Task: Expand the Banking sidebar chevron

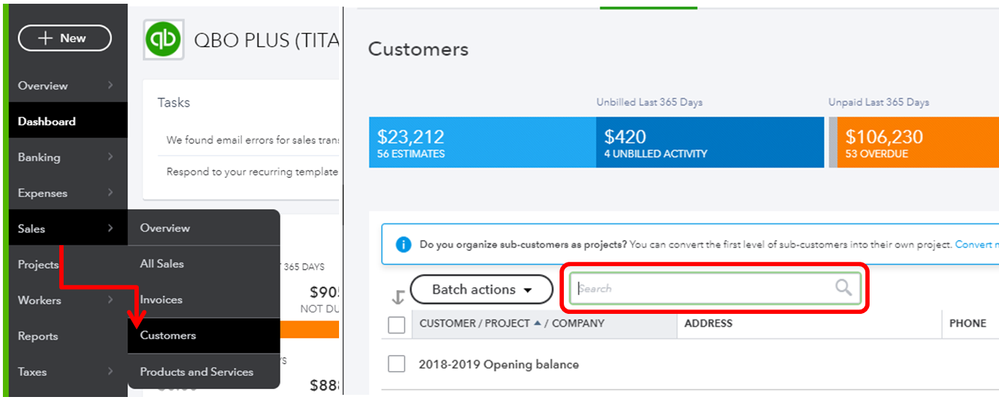Action: (x=111, y=157)
